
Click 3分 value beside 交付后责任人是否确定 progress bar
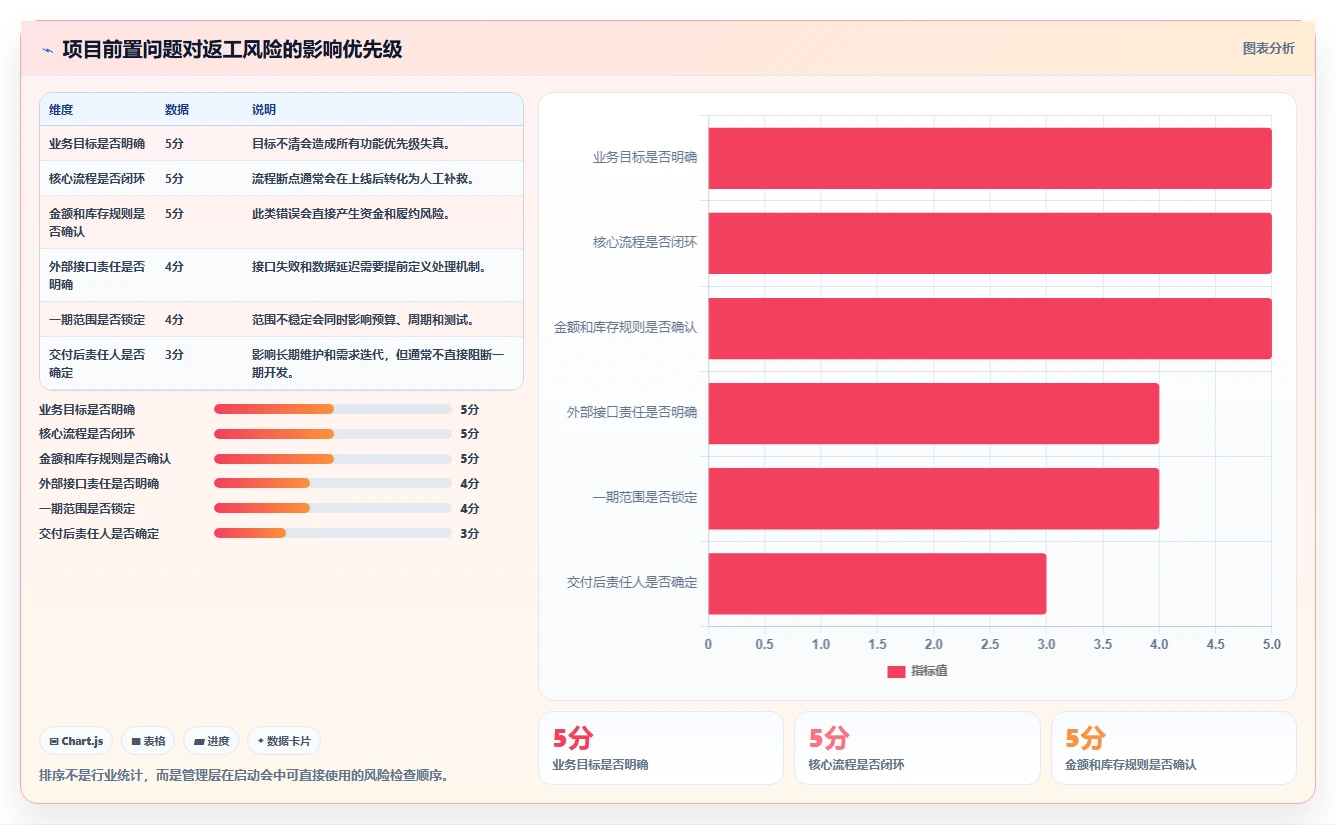470,534
